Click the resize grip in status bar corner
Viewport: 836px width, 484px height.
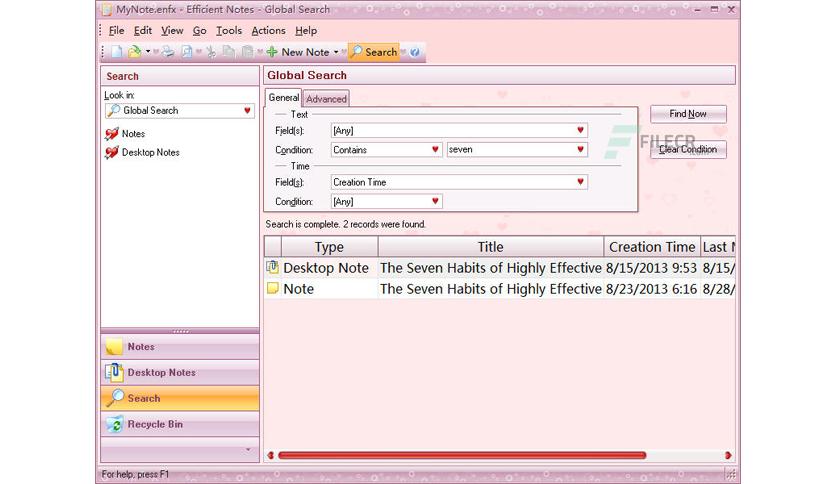pos(731,473)
